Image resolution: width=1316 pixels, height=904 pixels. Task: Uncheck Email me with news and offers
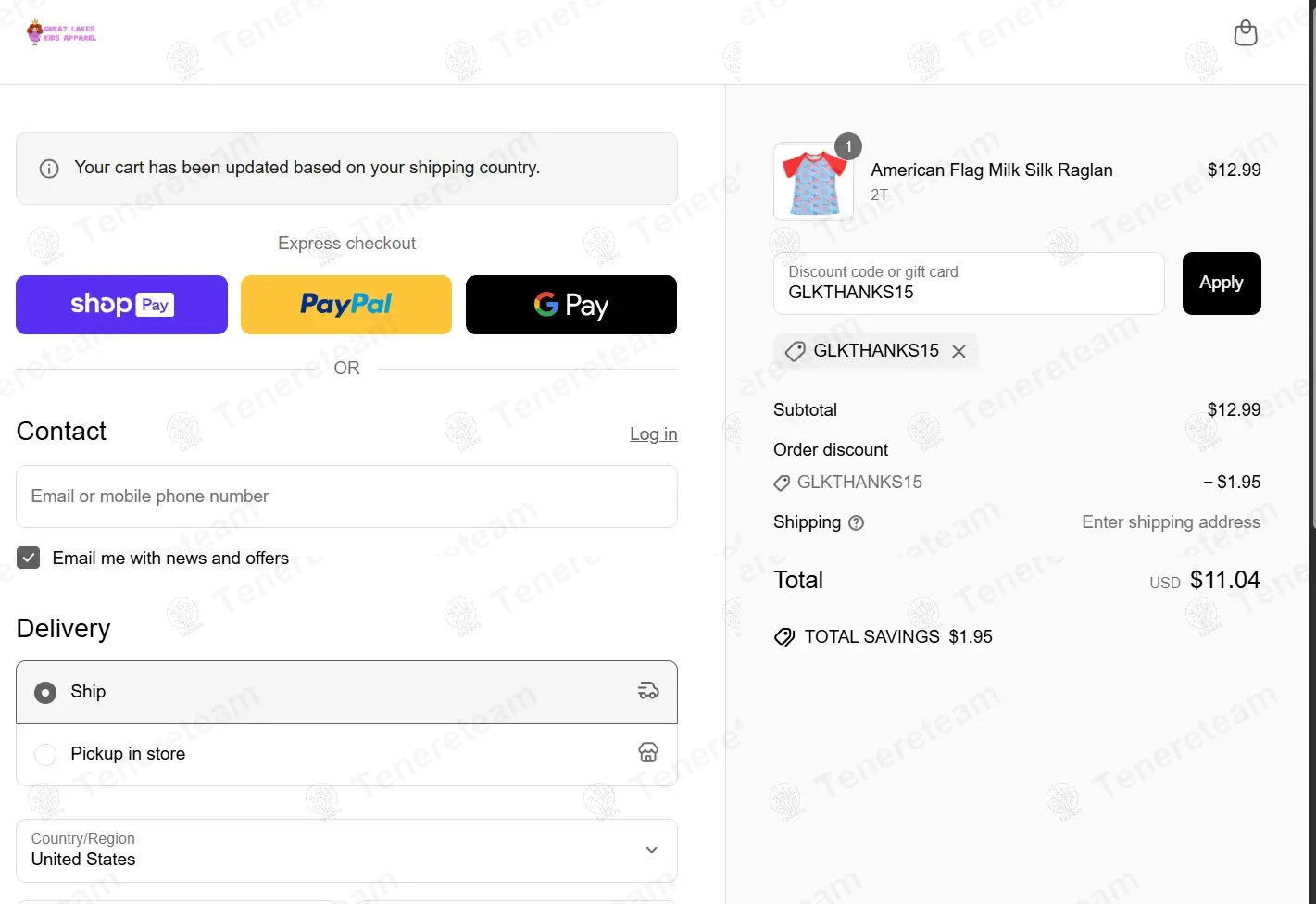[x=29, y=558]
